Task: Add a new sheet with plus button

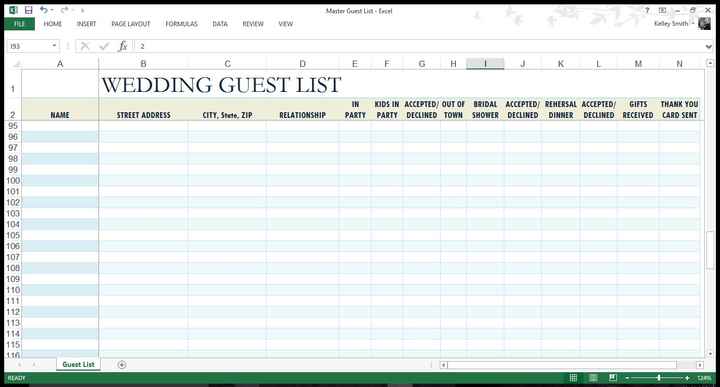Action: (122, 365)
